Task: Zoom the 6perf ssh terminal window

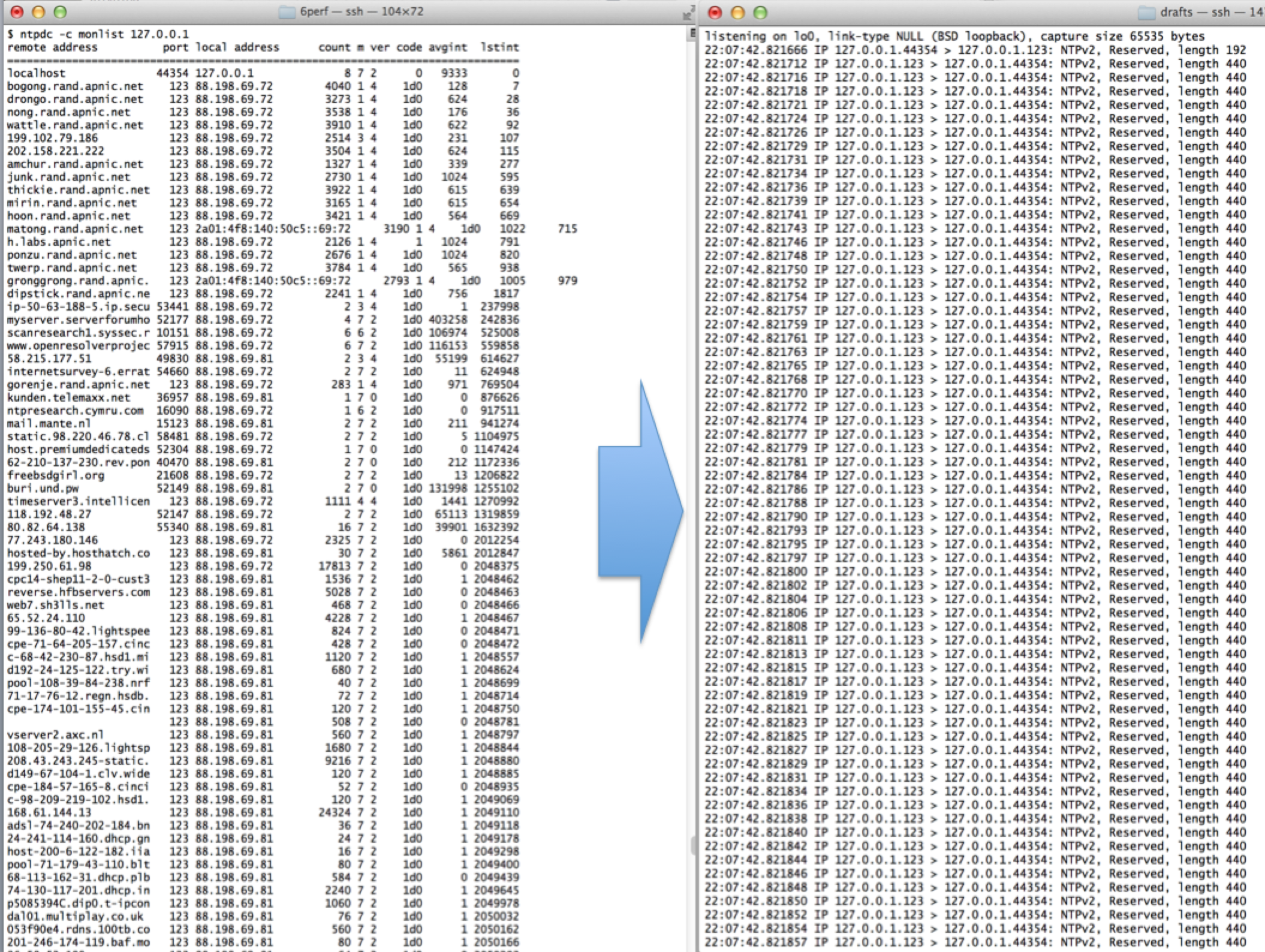Action: 60,12
